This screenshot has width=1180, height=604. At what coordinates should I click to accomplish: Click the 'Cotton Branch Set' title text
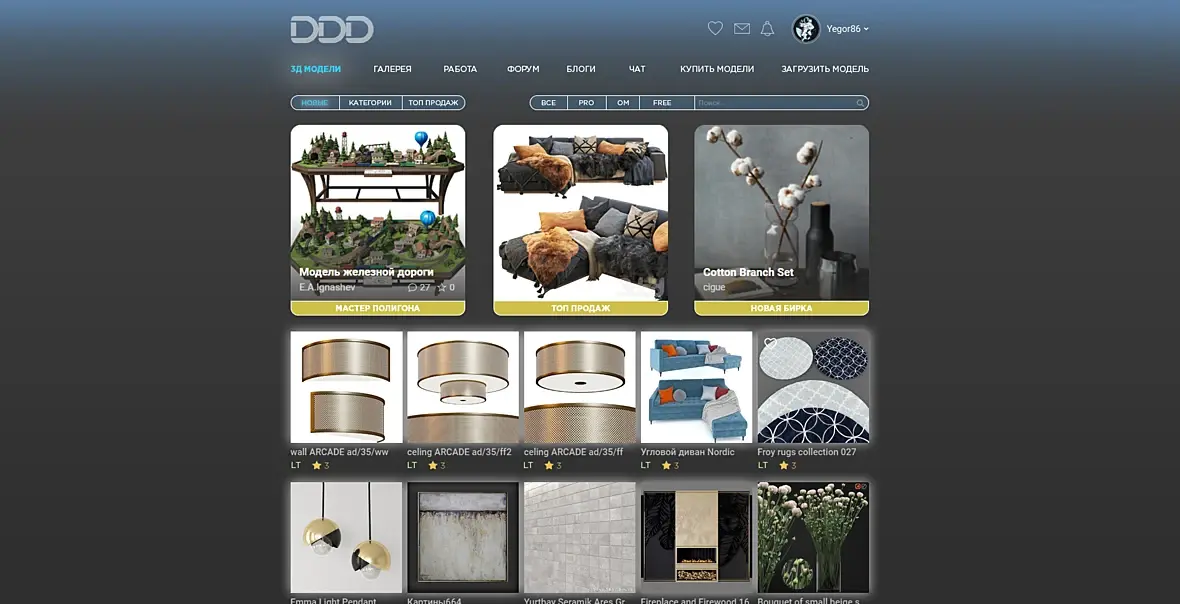coord(748,272)
